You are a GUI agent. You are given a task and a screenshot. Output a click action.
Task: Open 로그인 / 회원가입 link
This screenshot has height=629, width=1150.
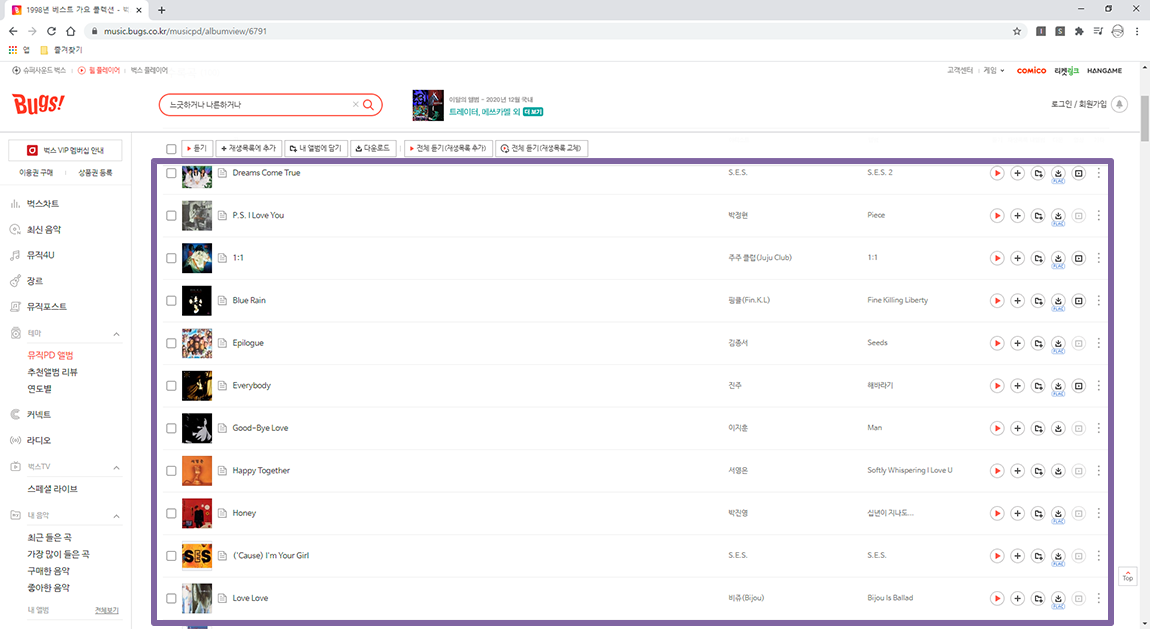click(x=1078, y=104)
